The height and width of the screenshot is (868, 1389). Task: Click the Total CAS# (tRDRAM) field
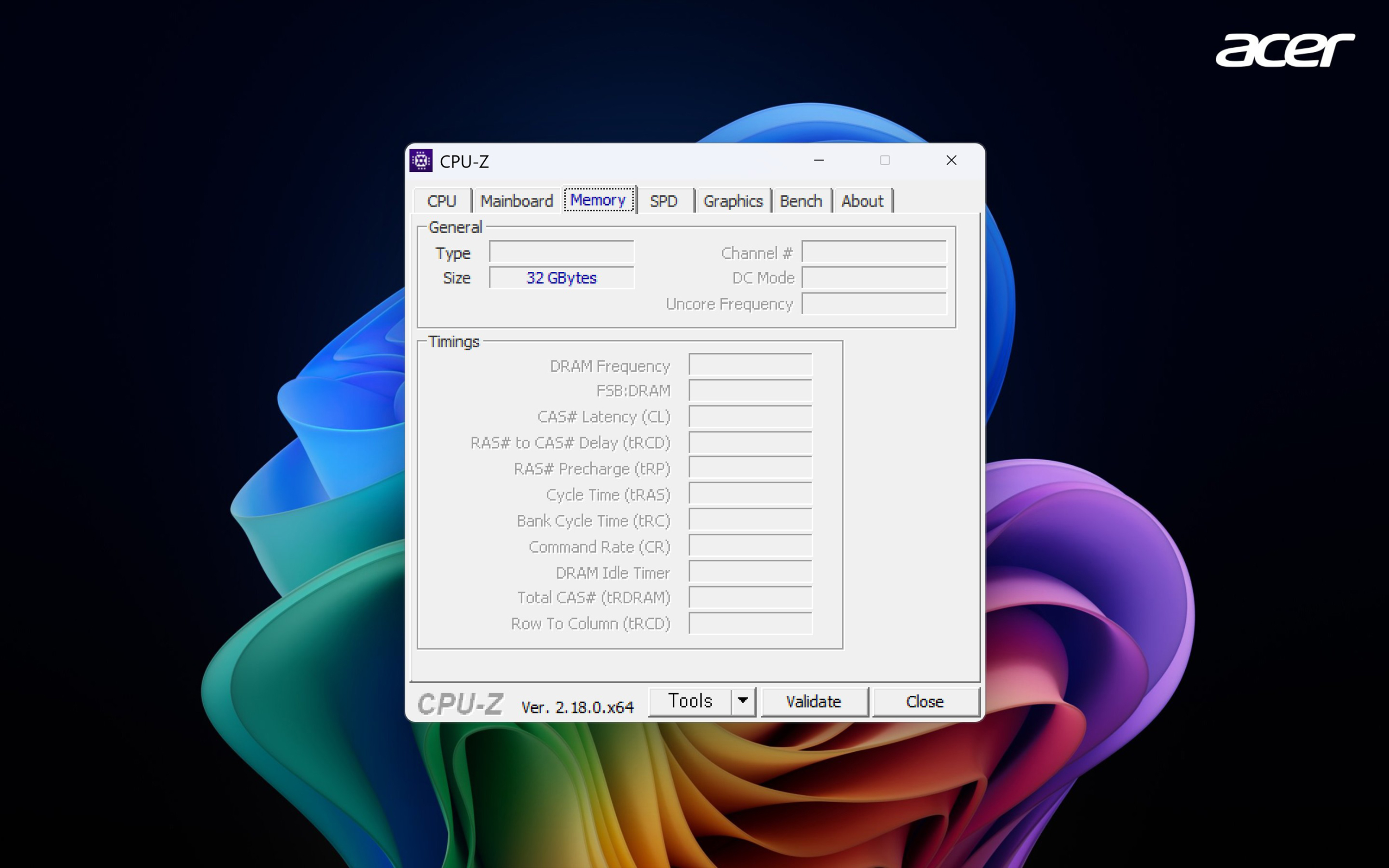tap(750, 598)
